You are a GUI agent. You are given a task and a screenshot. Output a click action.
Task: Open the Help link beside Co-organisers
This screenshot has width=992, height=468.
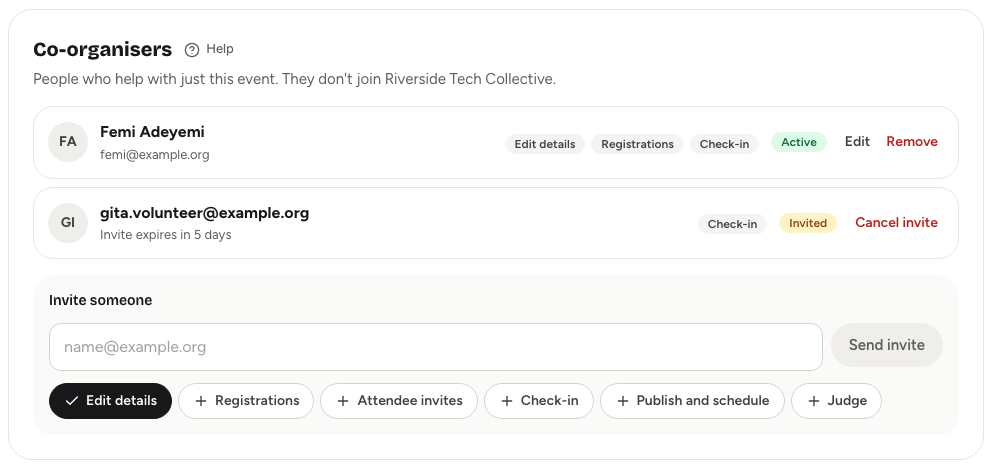tap(209, 49)
